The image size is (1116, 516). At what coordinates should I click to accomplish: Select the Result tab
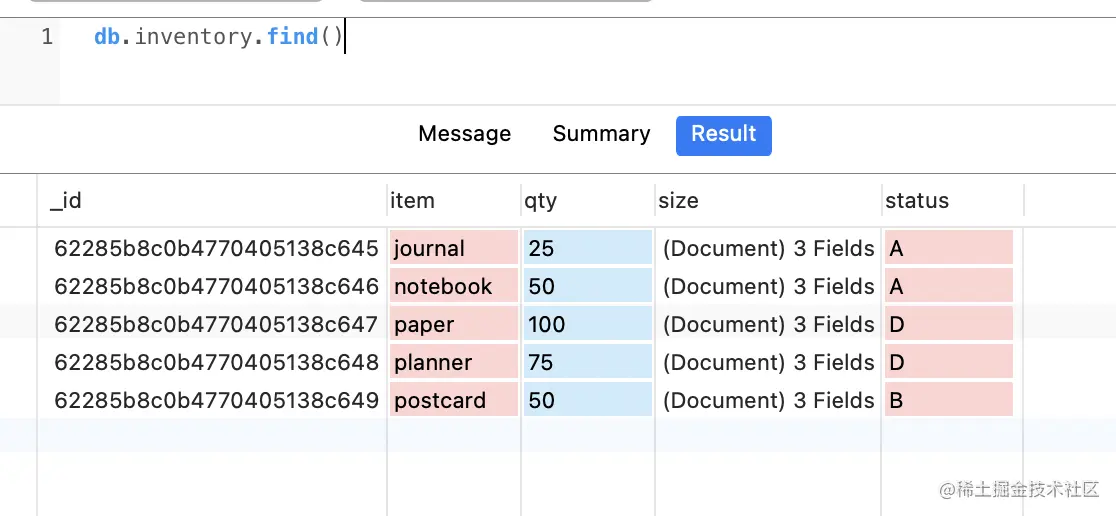[x=723, y=134]
